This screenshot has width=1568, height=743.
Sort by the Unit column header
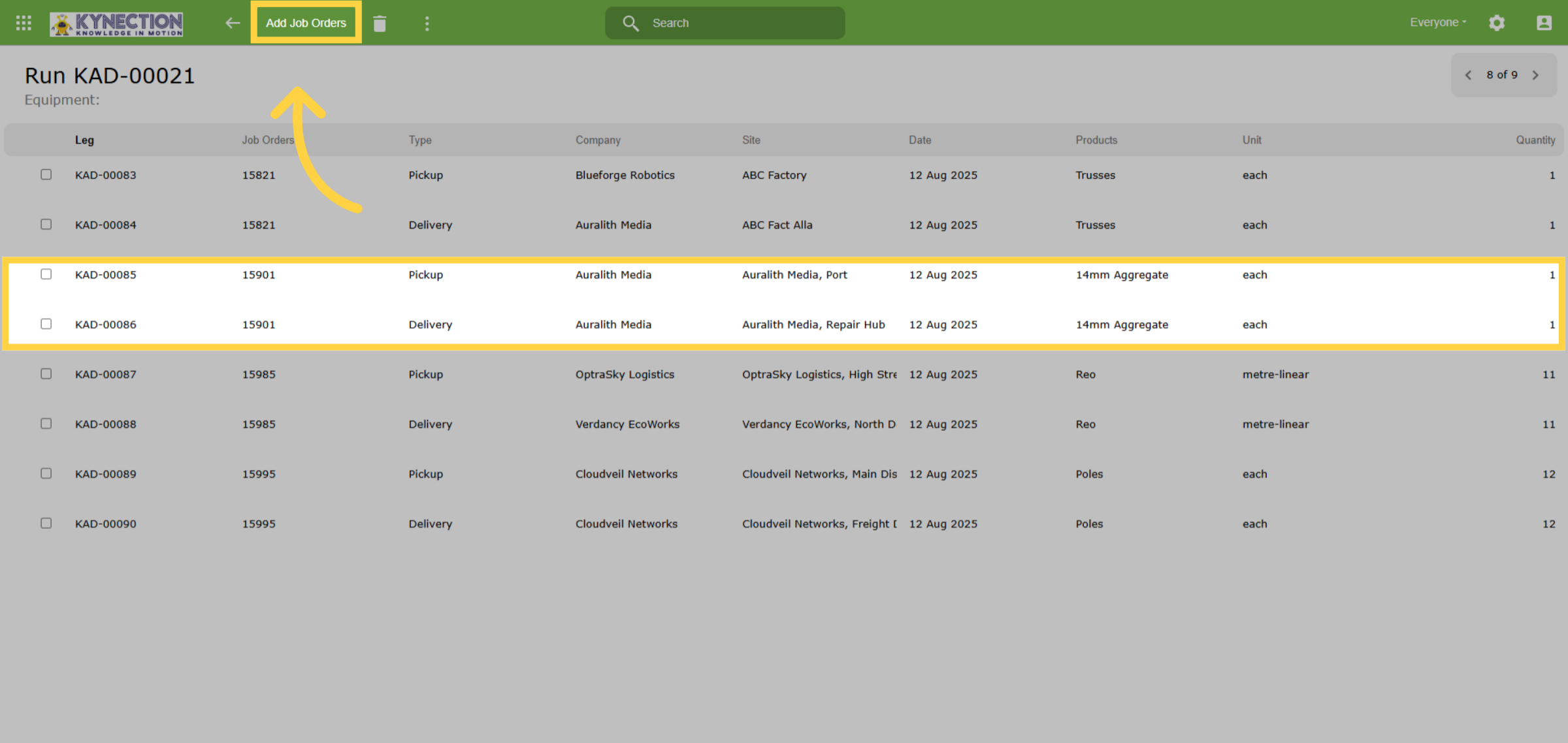coord(1252,140)
